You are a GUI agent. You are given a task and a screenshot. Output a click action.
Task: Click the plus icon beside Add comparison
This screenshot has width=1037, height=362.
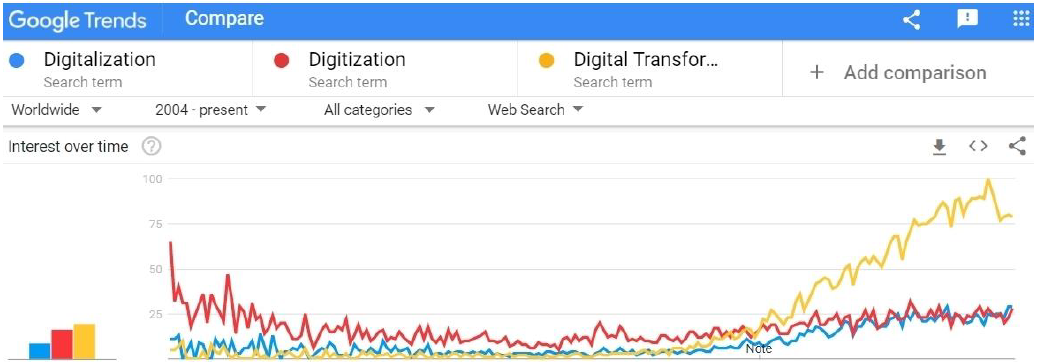(817, 72)
